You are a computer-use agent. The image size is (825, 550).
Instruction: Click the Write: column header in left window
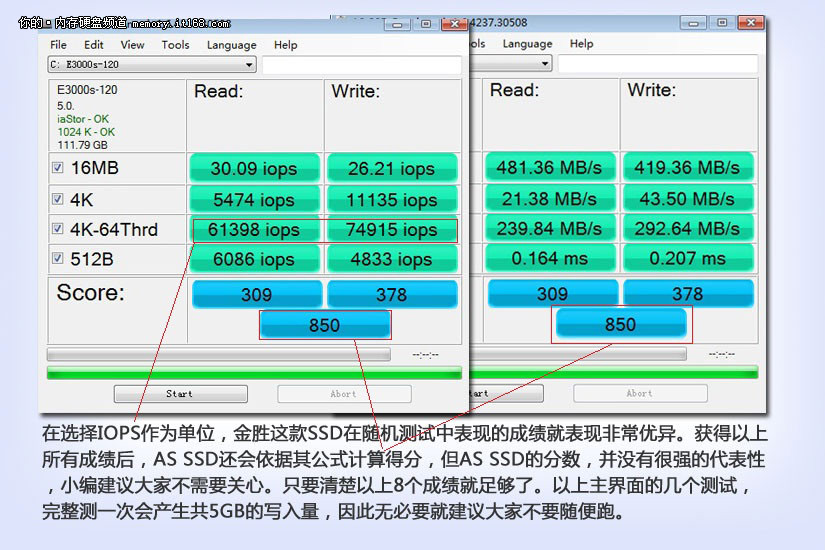[x=356, y=91]
